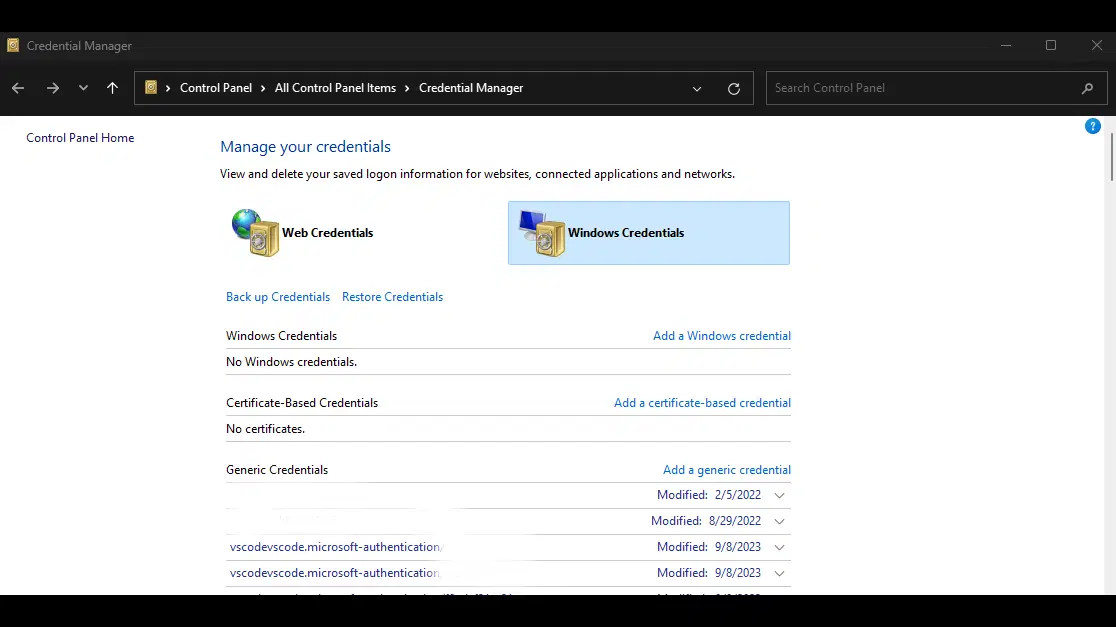Click the Search Control Panel field

point(920,88)
